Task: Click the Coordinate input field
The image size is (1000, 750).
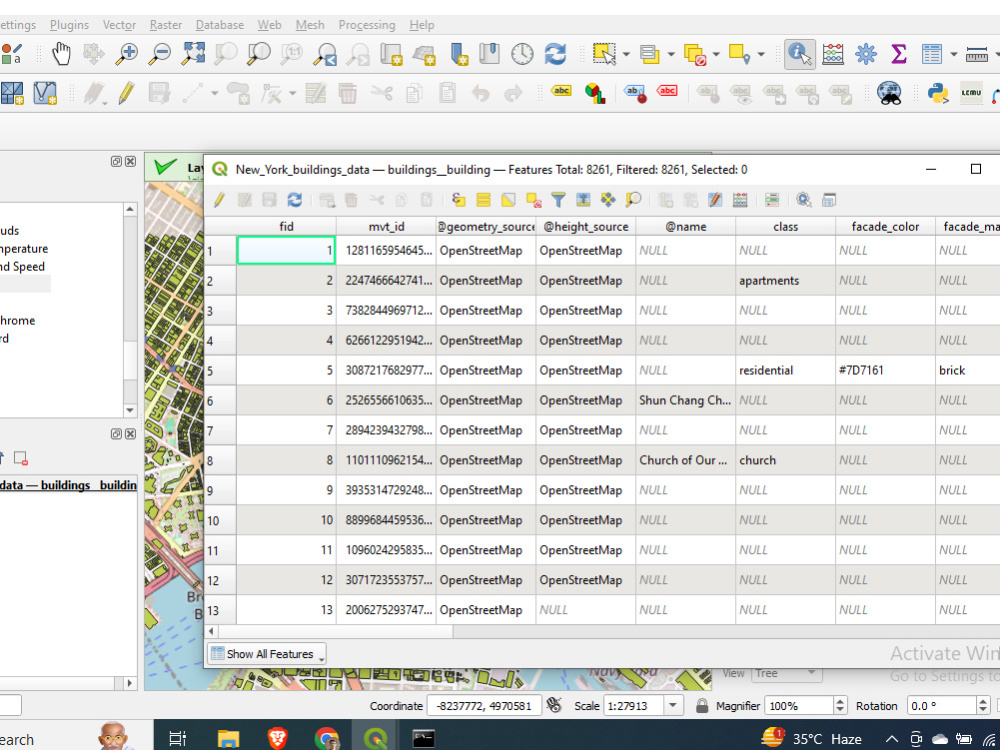Action: pos(484,705)
